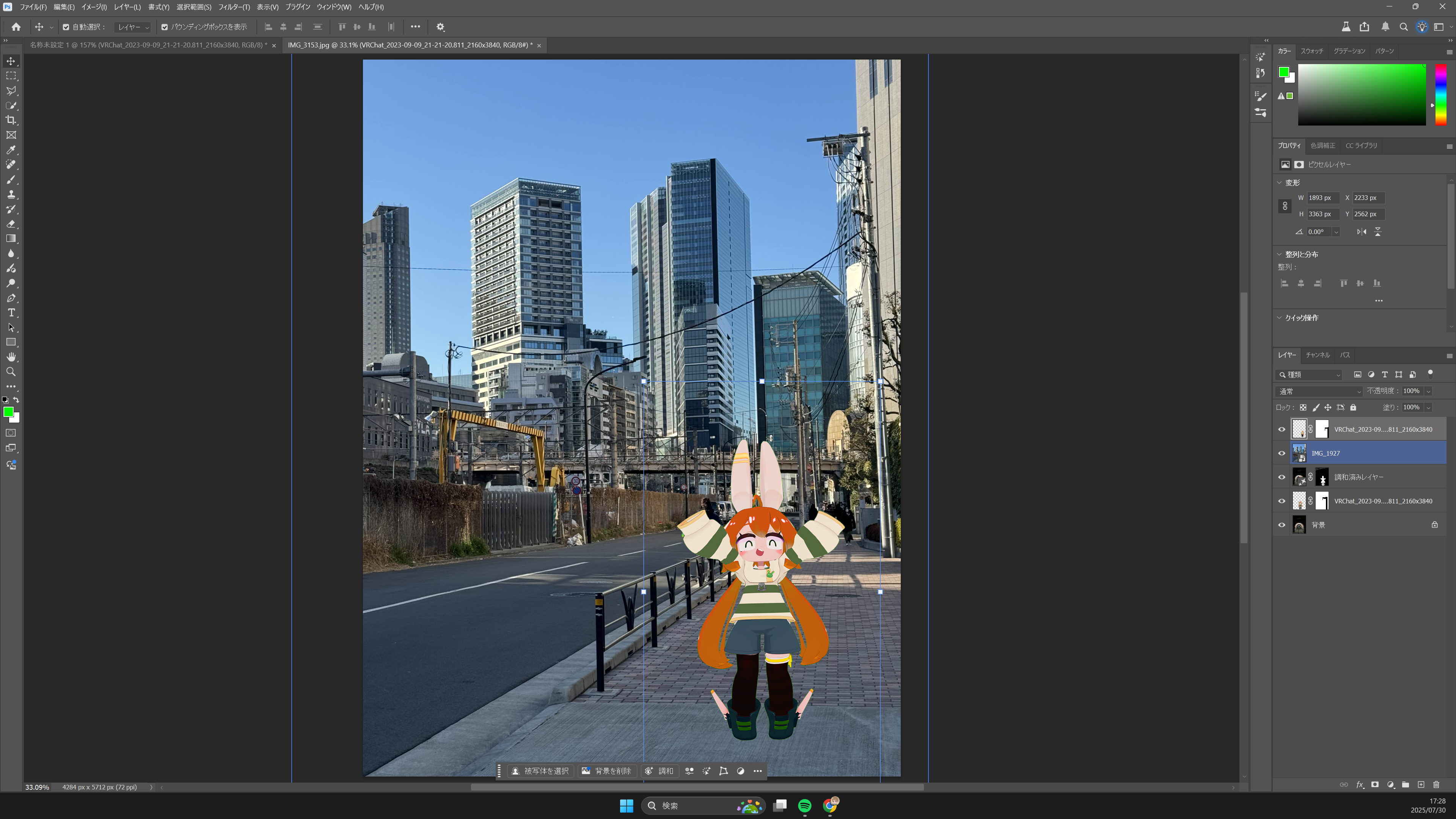Open the auto-select レイヤー dropdown

click(x=133, y=27)
